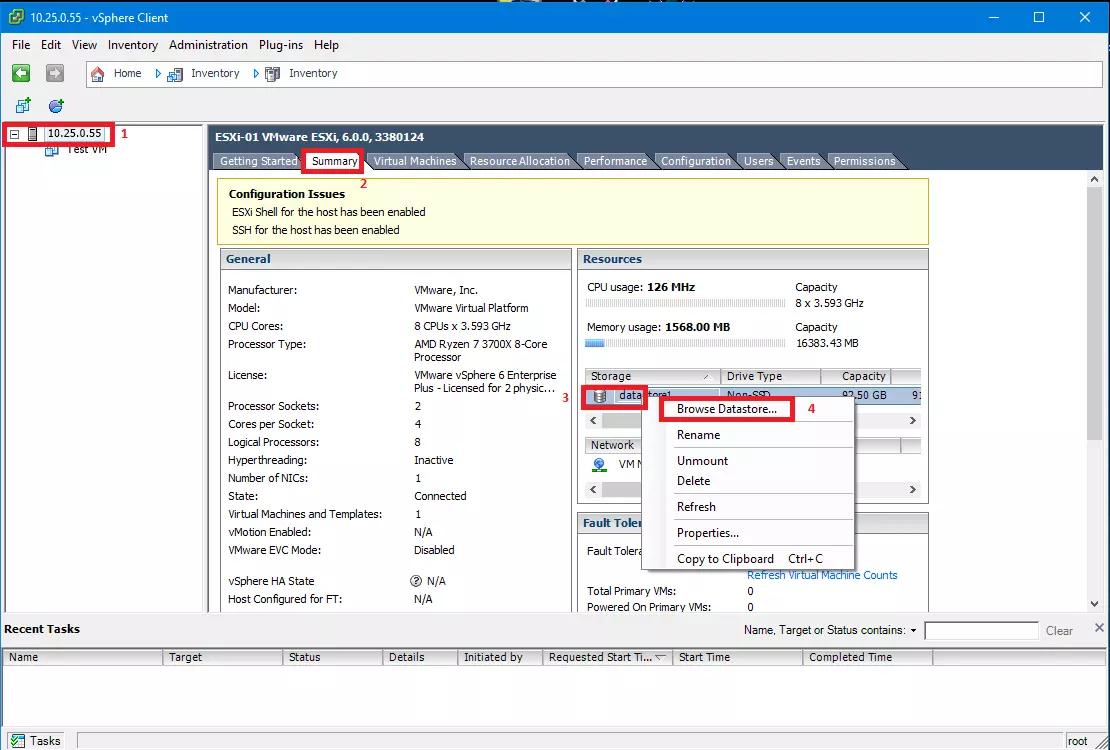The image size is (1110, 750).
Task: Open the Plug-ins menu
Action: coord(281,45)
